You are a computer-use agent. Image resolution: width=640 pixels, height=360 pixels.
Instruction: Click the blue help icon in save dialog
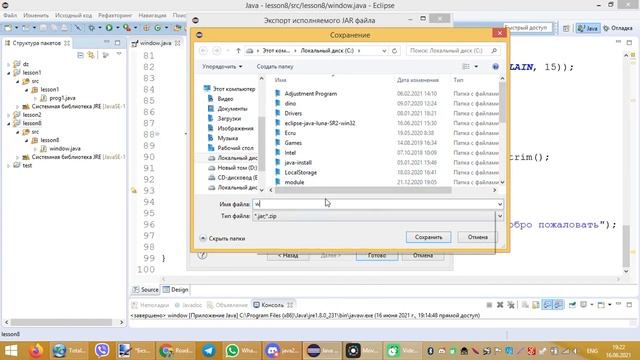pos(495,67)
